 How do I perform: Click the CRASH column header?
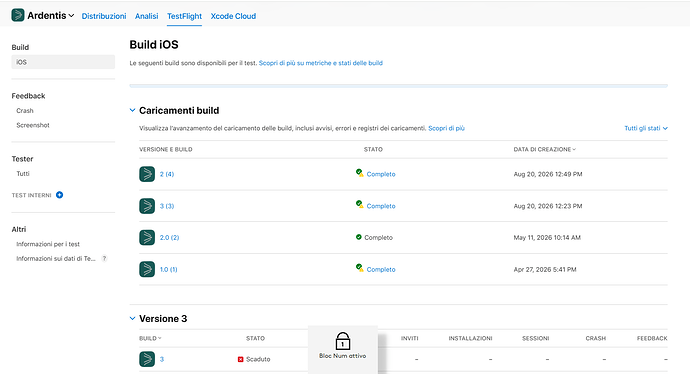(x=596, y=338)
